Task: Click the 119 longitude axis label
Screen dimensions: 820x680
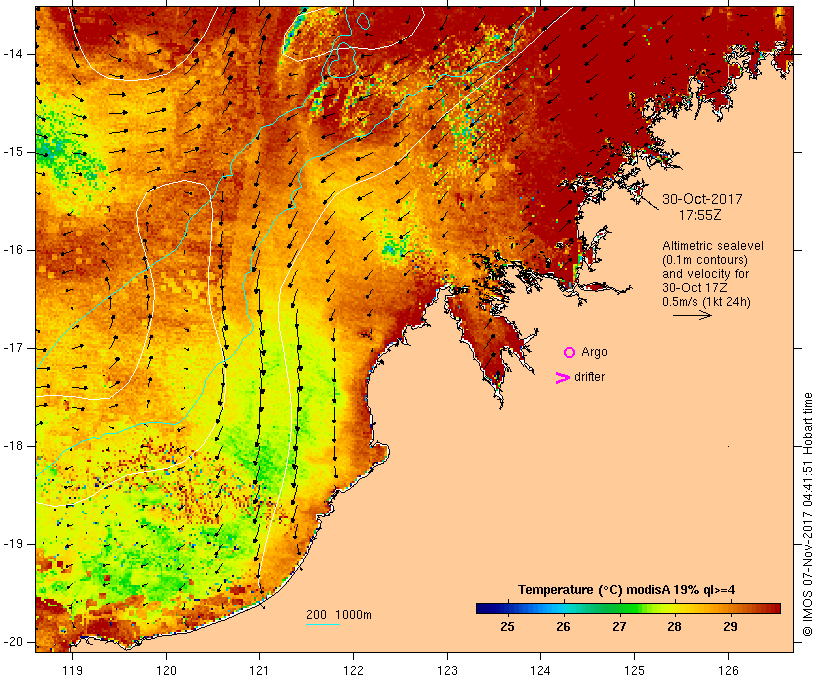Action: [72, 671]
